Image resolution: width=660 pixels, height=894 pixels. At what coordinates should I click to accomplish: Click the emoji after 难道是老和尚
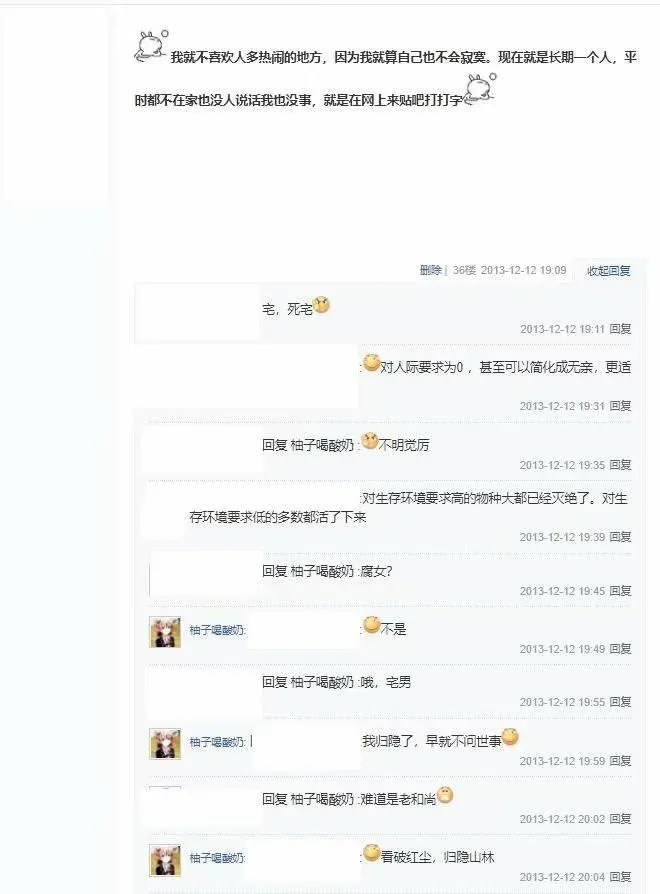tap(445, 795)
